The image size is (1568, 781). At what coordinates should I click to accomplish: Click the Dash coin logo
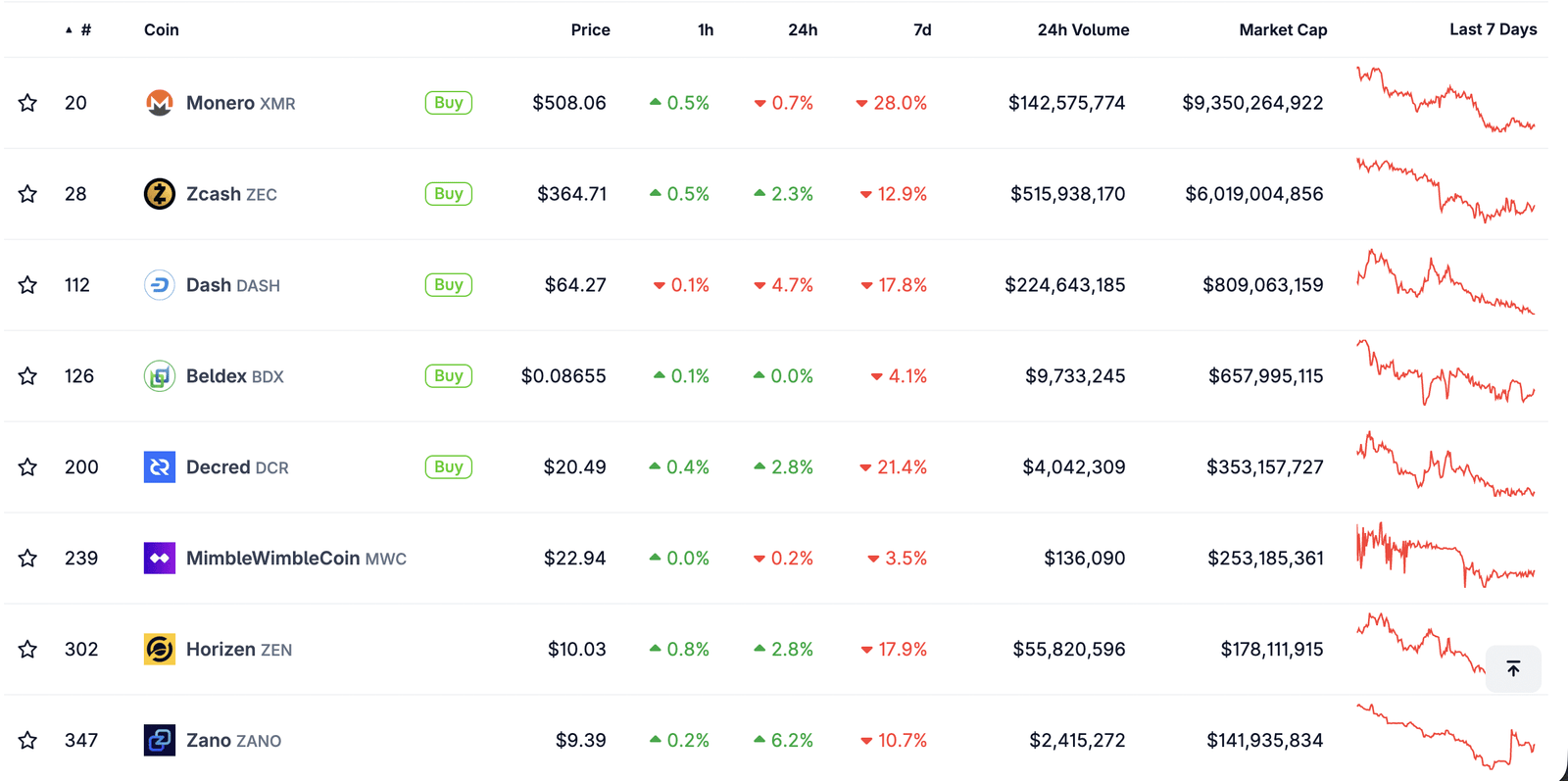(x=159, y=284)
